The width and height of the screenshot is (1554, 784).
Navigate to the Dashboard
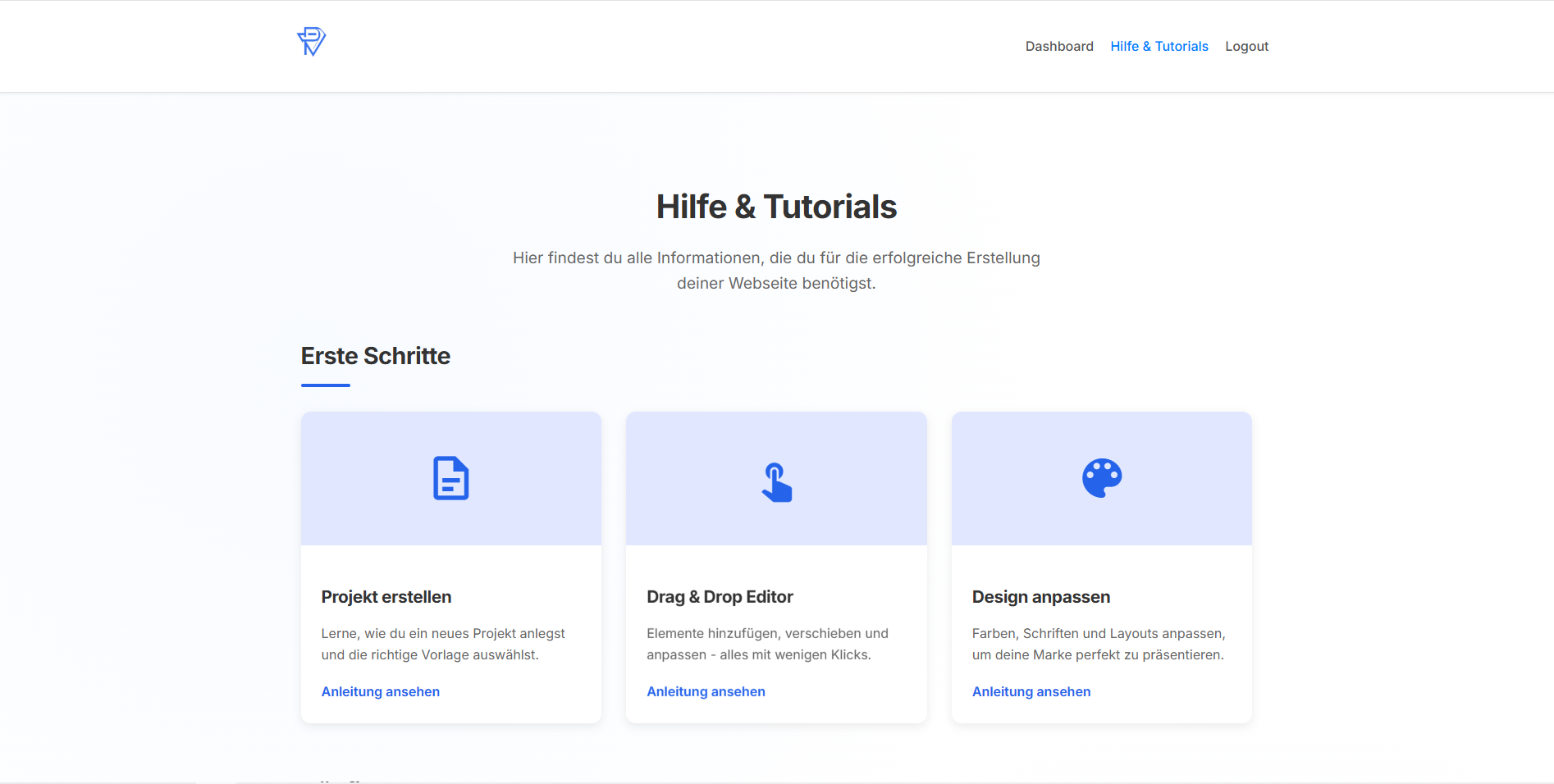(x=1059, y=46)
